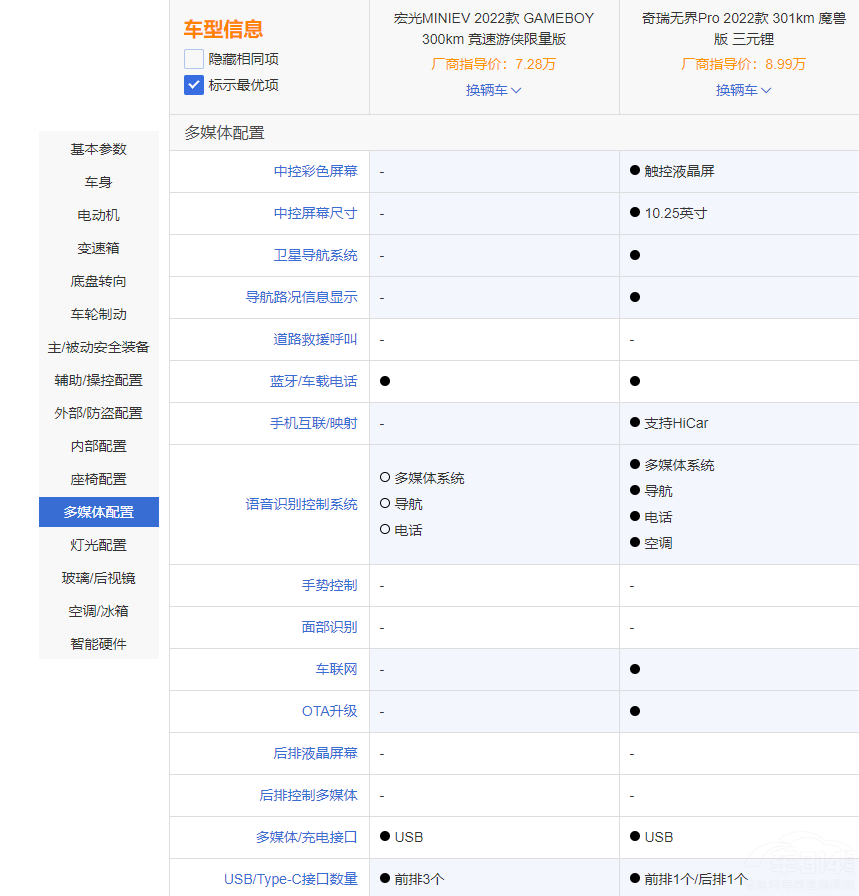The width and height of the screenshot is (859, 896).
Task: Check the 隐藏相同项 checkbox
Action: (194, 59)
